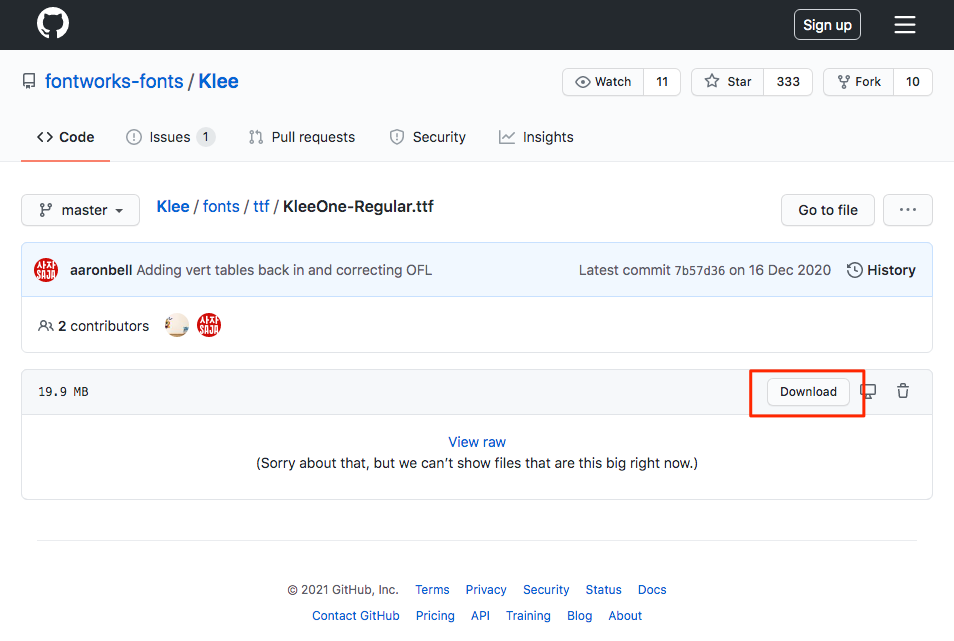This screenshot has width=954, height=641.
Task: Open the aaronbell author link
Action: coord(101,270)
